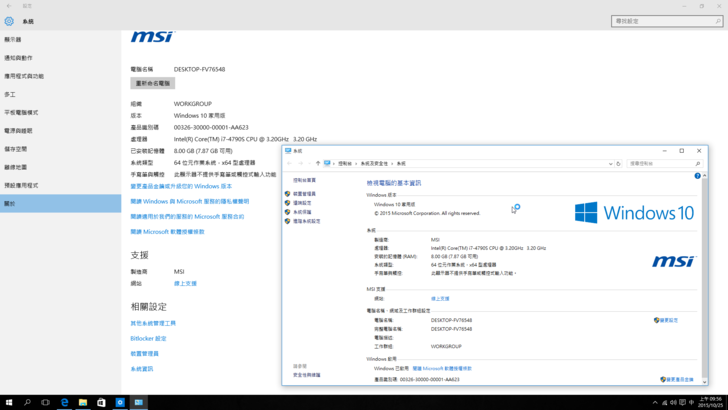This screenshot has height=410, width=728.
Task: Expand the address bar history dropdown
Action: (x=609, y=163)
